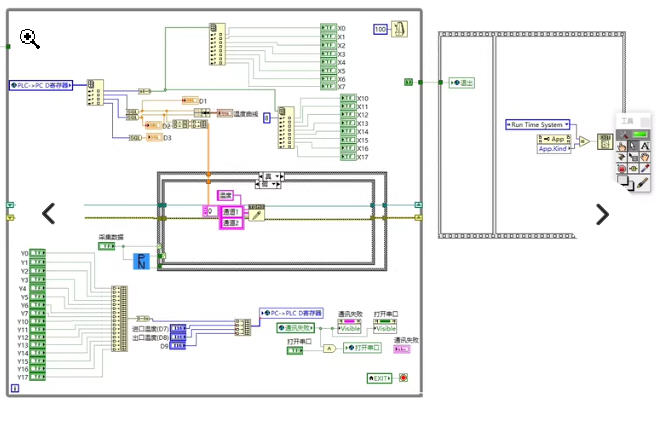This screenshot has height=422, width=656.
Task: Click the Y7 boolean control terminal
Action: coord(37,313)
